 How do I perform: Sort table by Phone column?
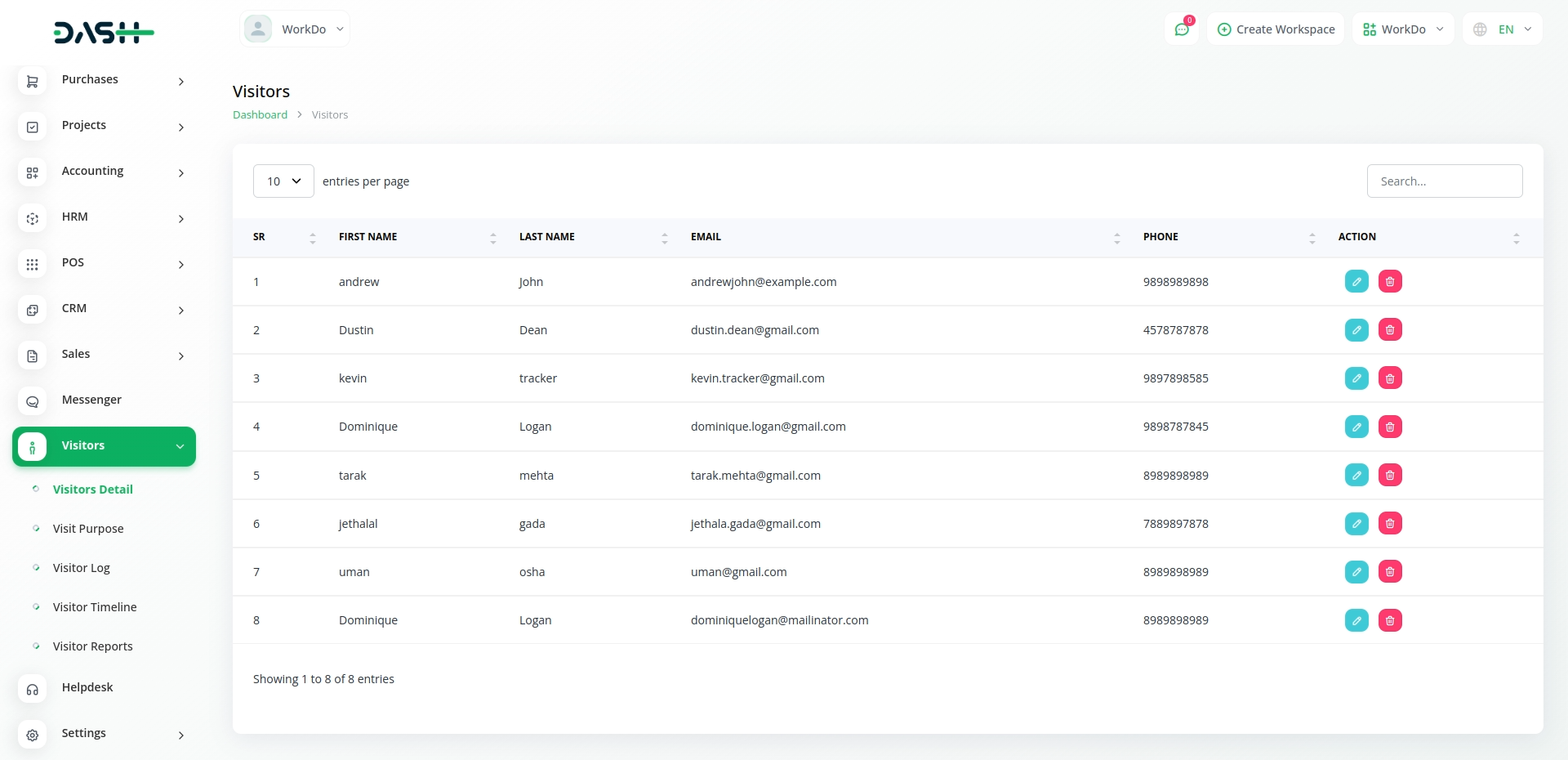[x=1160, y=237]
